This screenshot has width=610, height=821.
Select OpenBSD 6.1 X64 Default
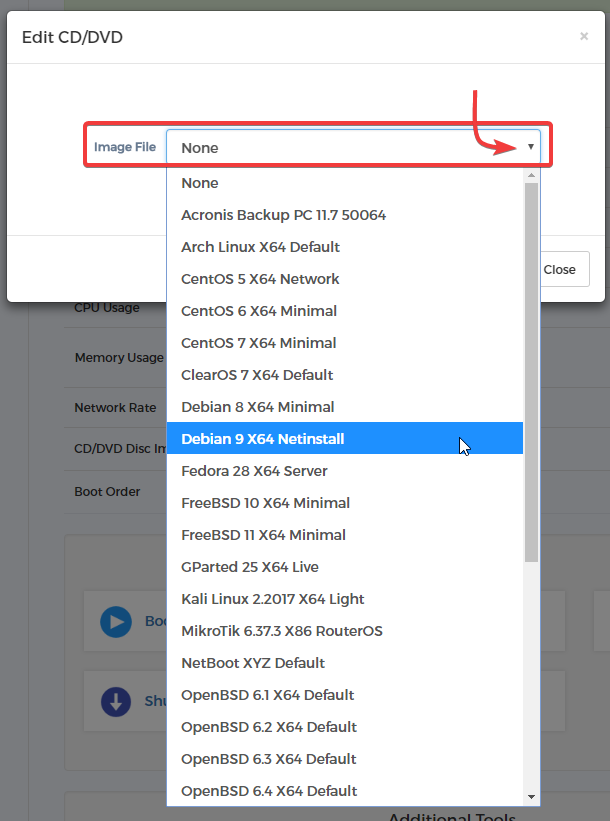tap(345, 694)
